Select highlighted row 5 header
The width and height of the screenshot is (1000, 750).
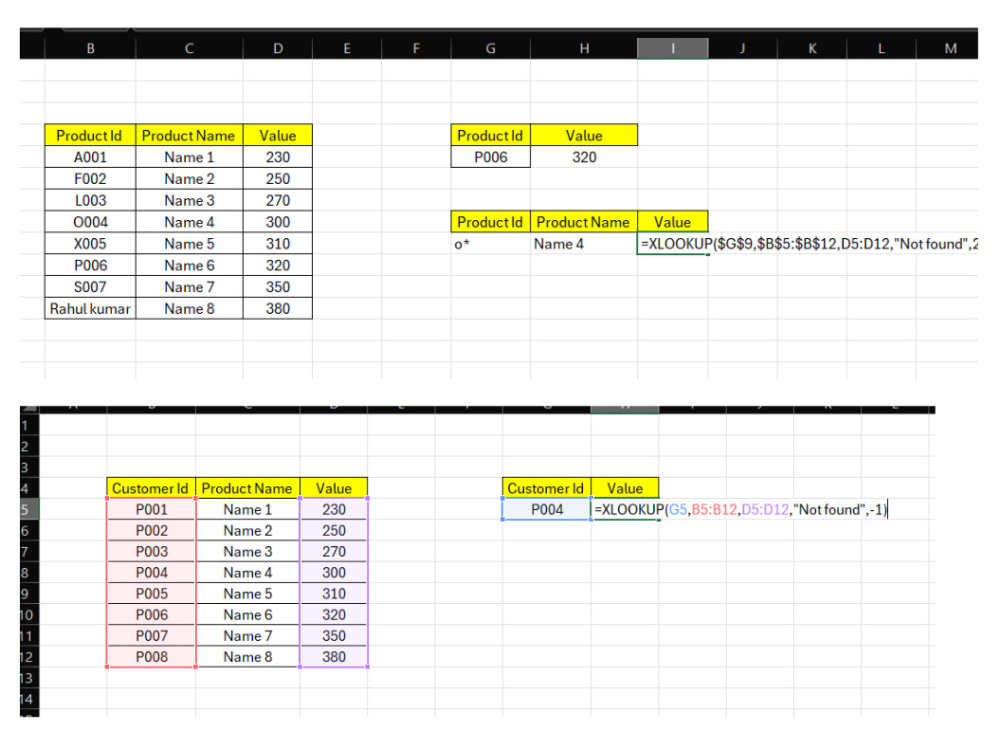point(29,510)
